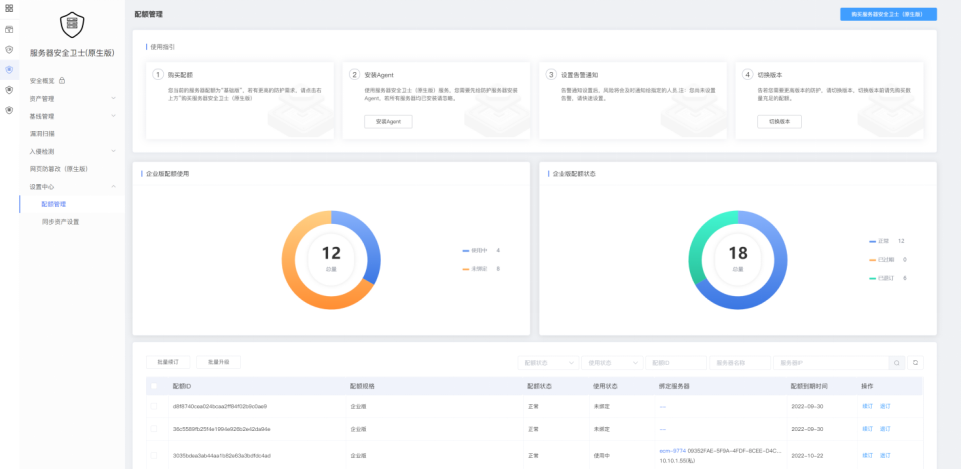Image resolution: width=961 pixels, height=469 pixels.
Task: Click the 配额到期时间 column header
Action: tap(809, 386)
